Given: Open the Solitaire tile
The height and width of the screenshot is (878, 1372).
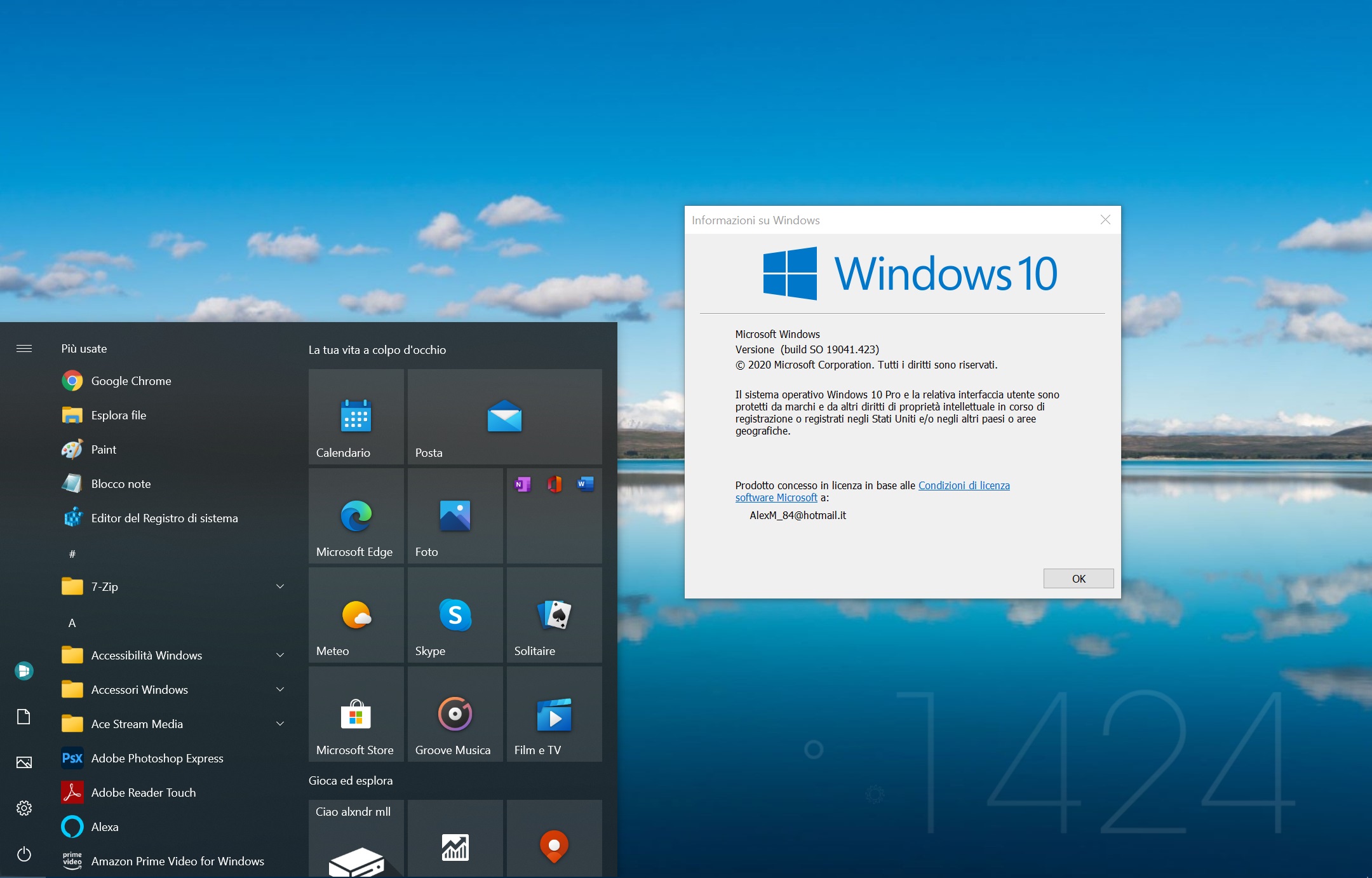Looking at the screenshot, I should coord(555,615).
